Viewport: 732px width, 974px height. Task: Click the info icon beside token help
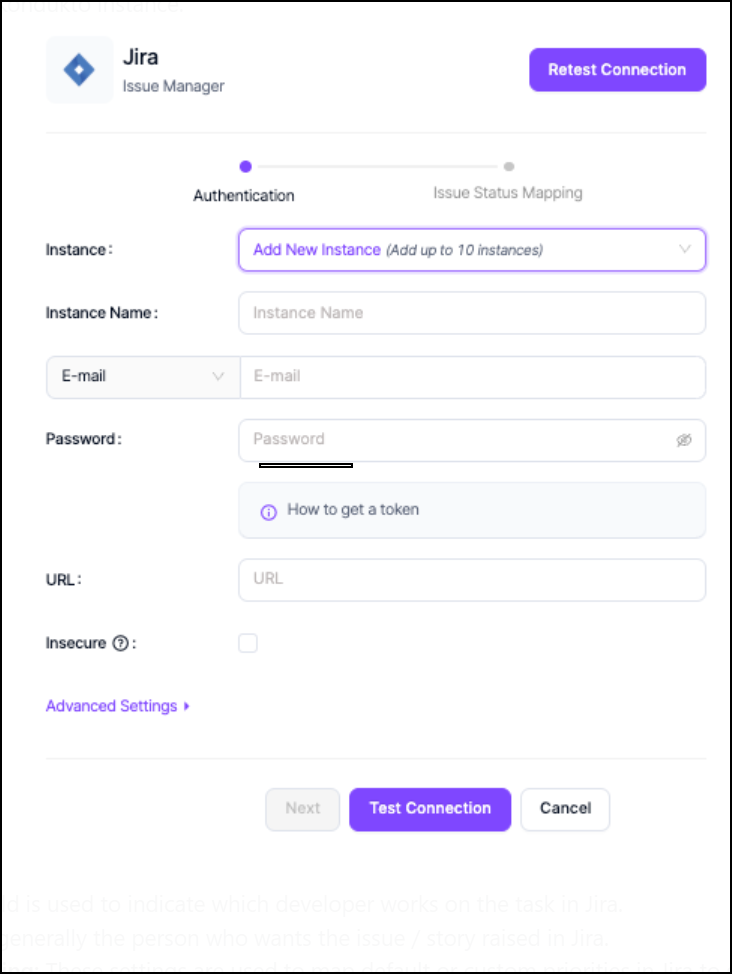tap(268, 511)
